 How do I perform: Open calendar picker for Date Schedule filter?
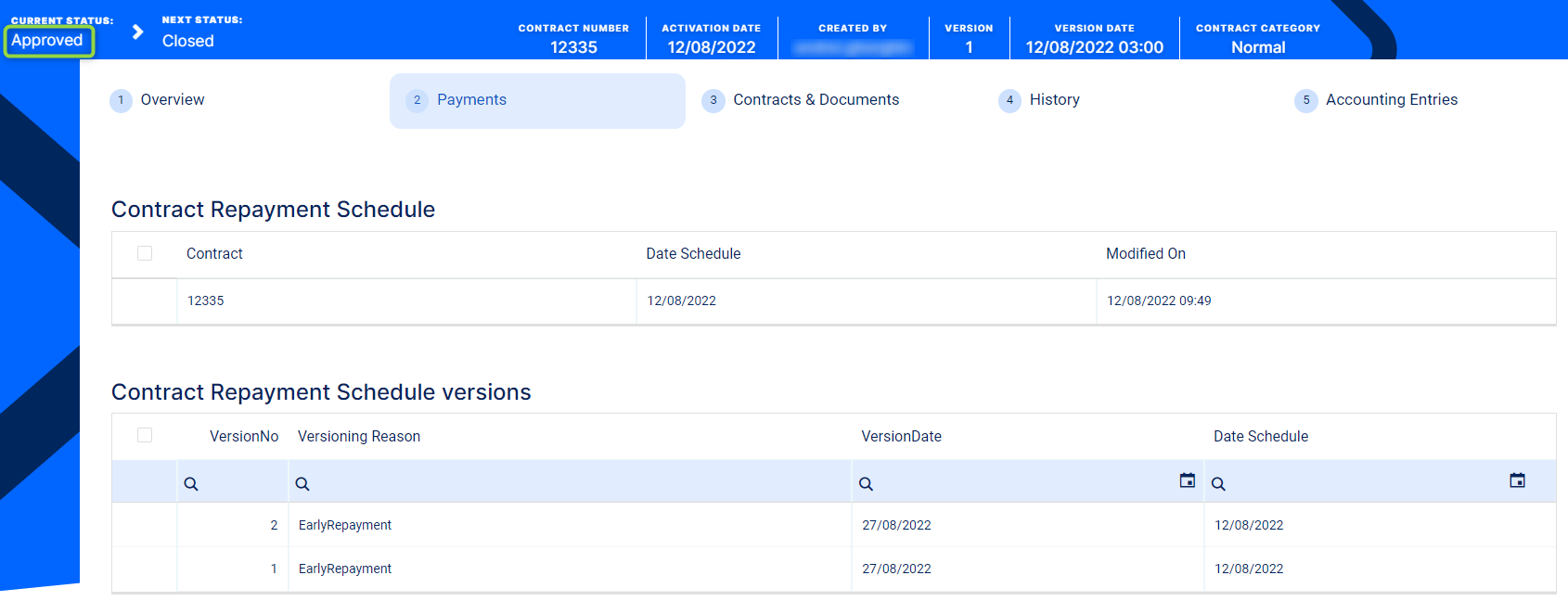tap(1517, 480)
